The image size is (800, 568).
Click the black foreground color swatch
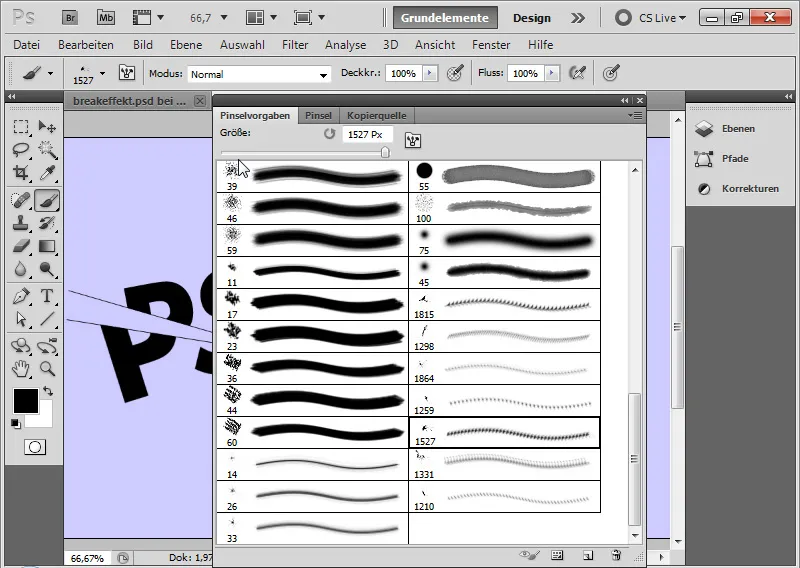[26, 401]
